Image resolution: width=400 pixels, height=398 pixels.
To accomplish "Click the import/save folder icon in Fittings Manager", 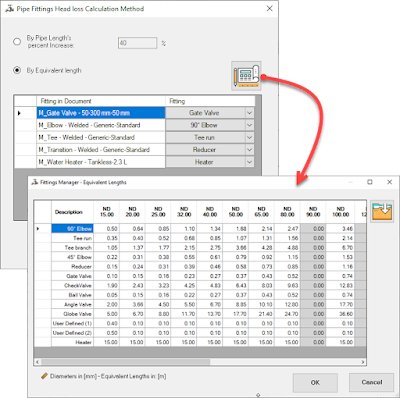I will 382,211.
